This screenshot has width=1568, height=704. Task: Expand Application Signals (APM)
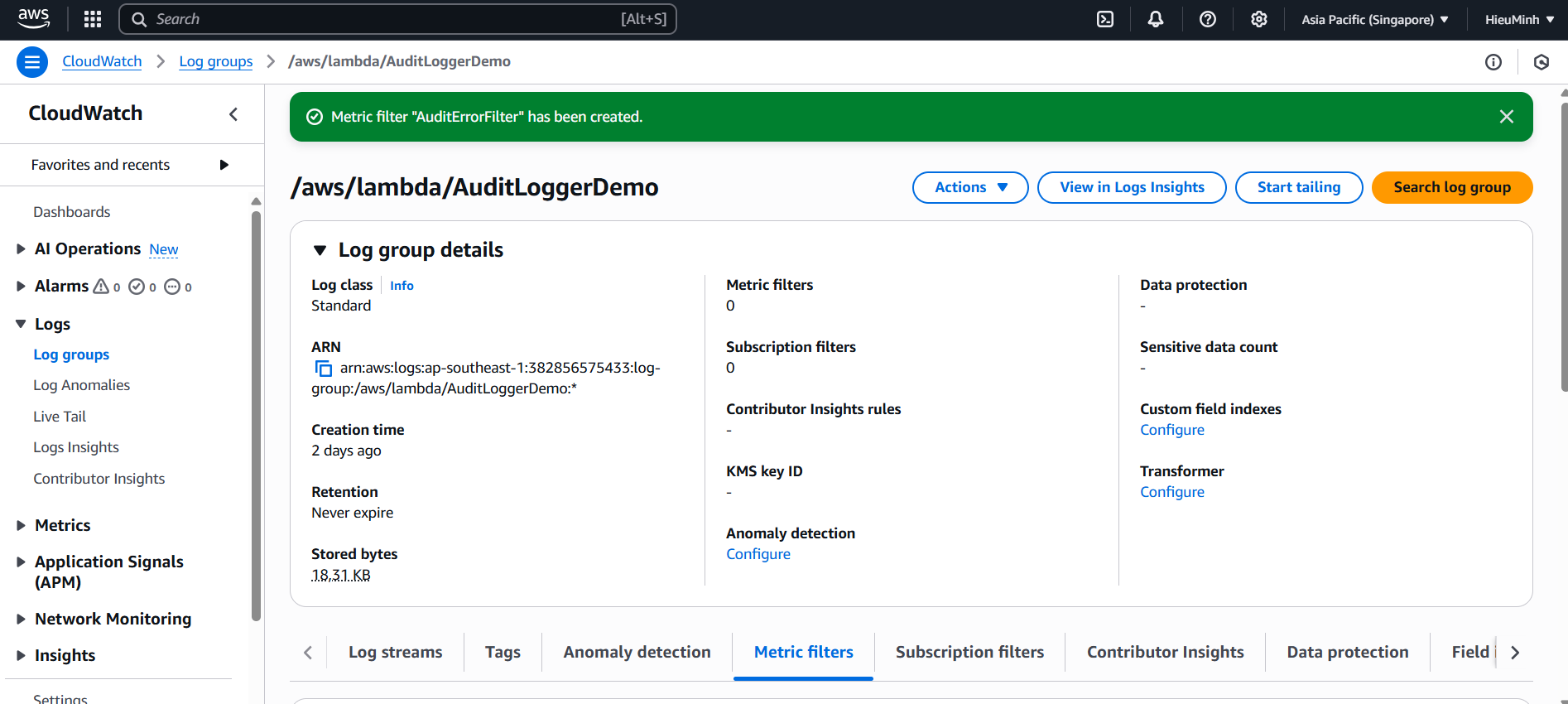tap(21, 562)
